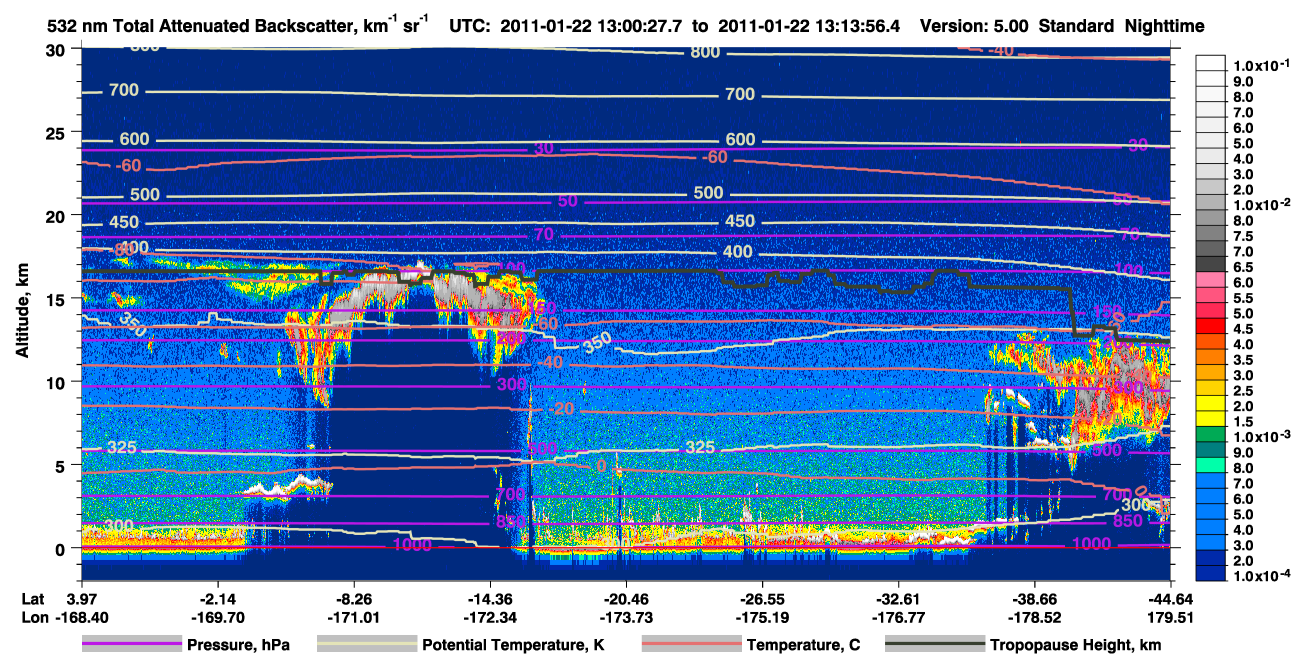Image resolution: width=1300 pixels, height=667 pixels.
Task: Click the magenta Pressure legend line swatch
Action: pos(132,645)
